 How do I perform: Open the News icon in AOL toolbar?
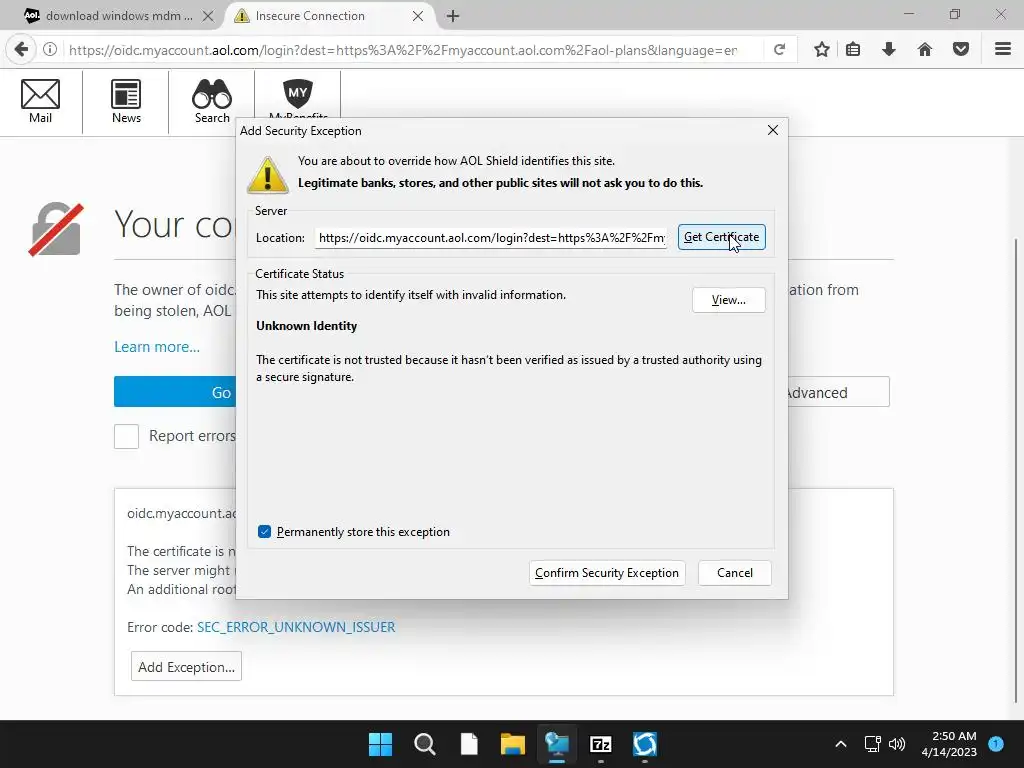pyautogui.click(x=126, y=101)
